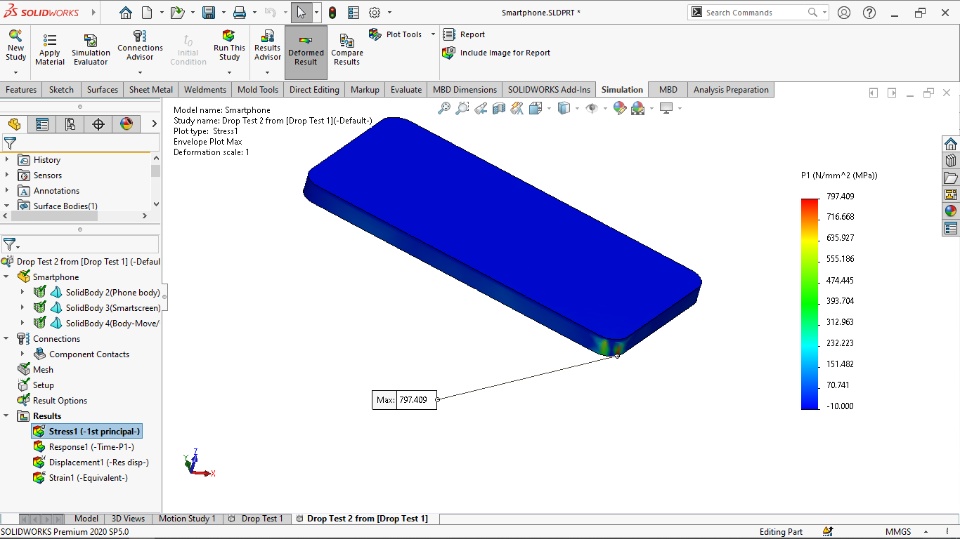
Task: Open the File Properties list icon
Action: coord(353,12)
